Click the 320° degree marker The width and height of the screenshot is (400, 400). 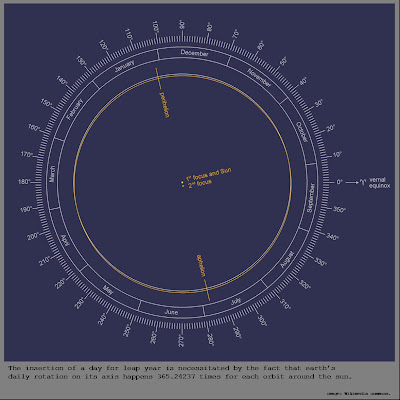pos(305,284)
